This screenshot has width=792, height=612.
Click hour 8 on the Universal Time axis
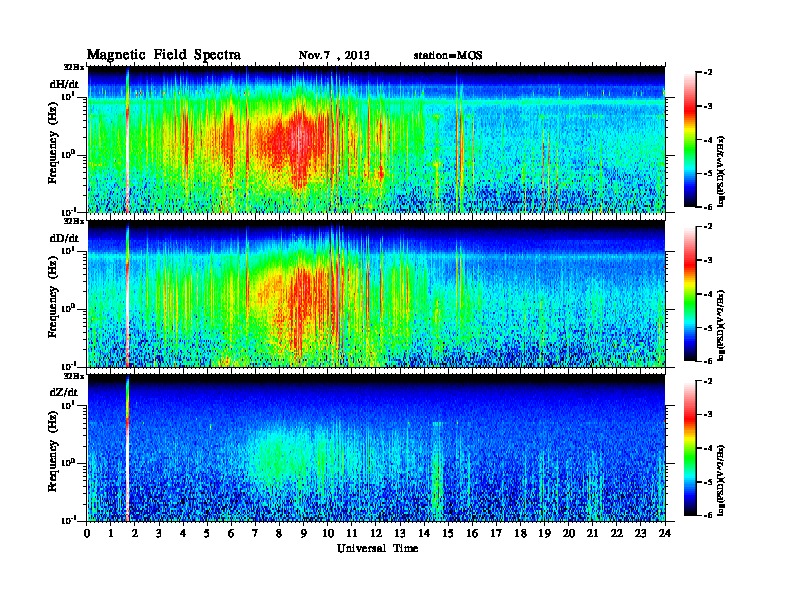(279, 534)
